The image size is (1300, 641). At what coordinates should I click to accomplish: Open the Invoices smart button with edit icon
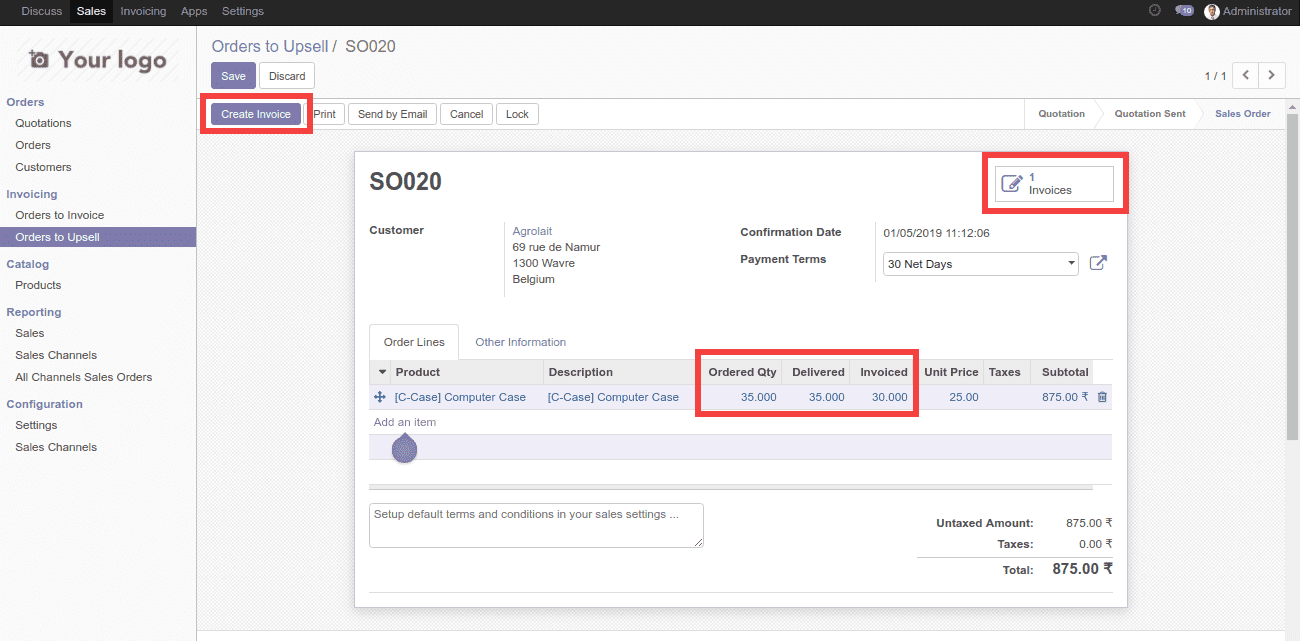[x=1054, y=184]
